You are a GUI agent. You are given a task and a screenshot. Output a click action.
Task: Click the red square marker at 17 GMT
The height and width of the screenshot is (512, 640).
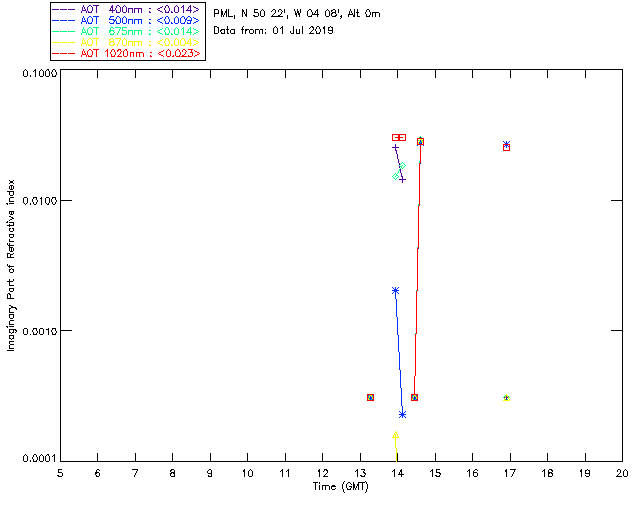(507, 148)
